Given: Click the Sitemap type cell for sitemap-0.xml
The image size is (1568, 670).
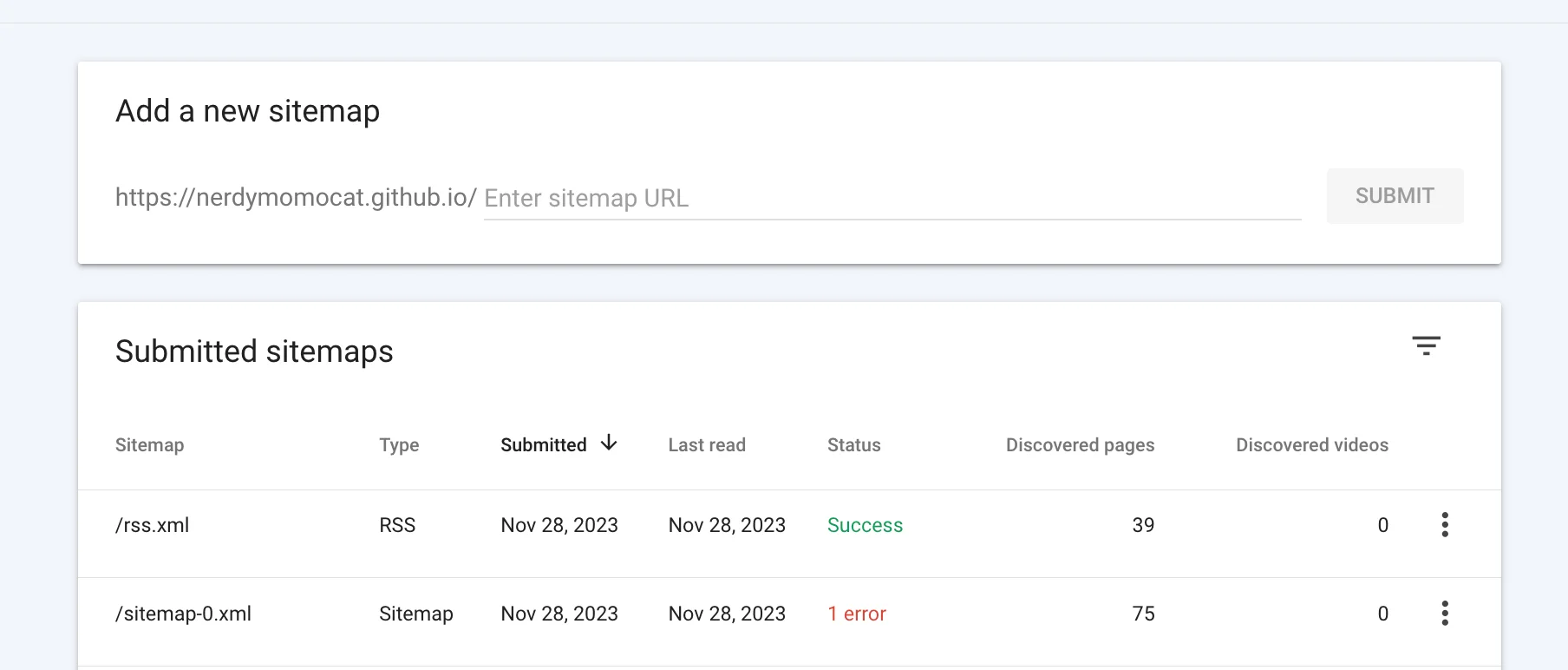Looking at the screenshot, I should [x=415, y=614].
